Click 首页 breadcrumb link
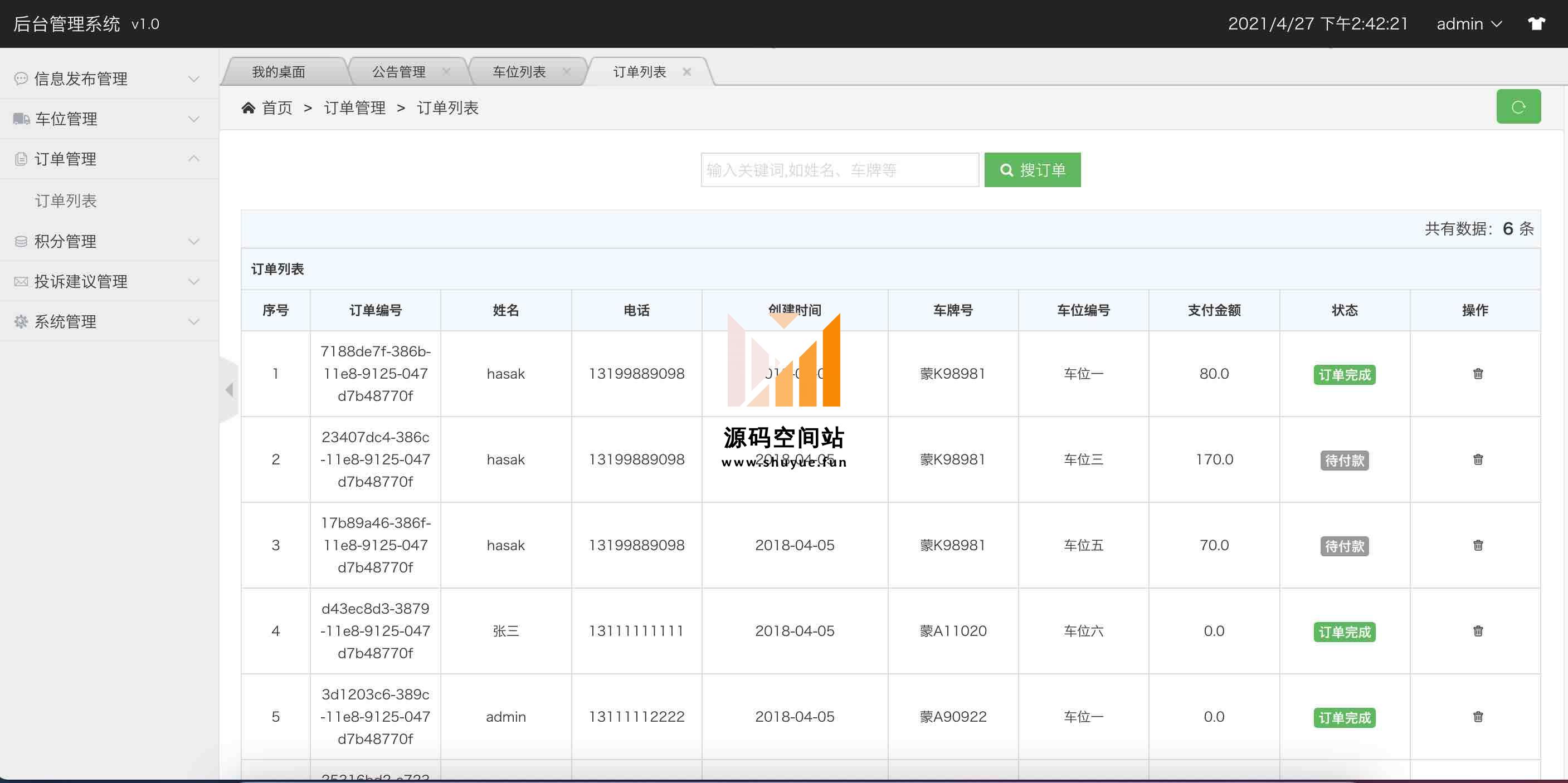Image resolution: width=1568 pixels, height=783 pixels. (x=277, y=107)
